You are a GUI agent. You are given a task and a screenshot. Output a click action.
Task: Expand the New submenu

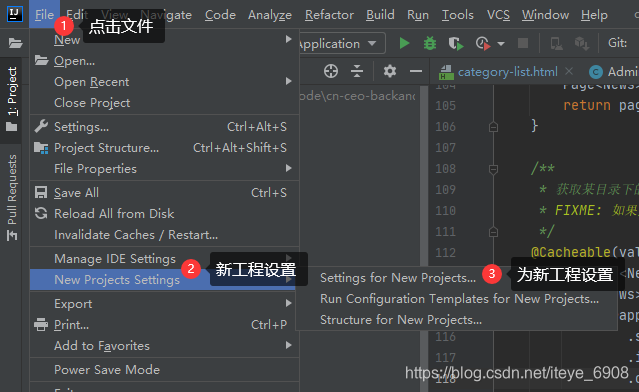tap(164, 40)
